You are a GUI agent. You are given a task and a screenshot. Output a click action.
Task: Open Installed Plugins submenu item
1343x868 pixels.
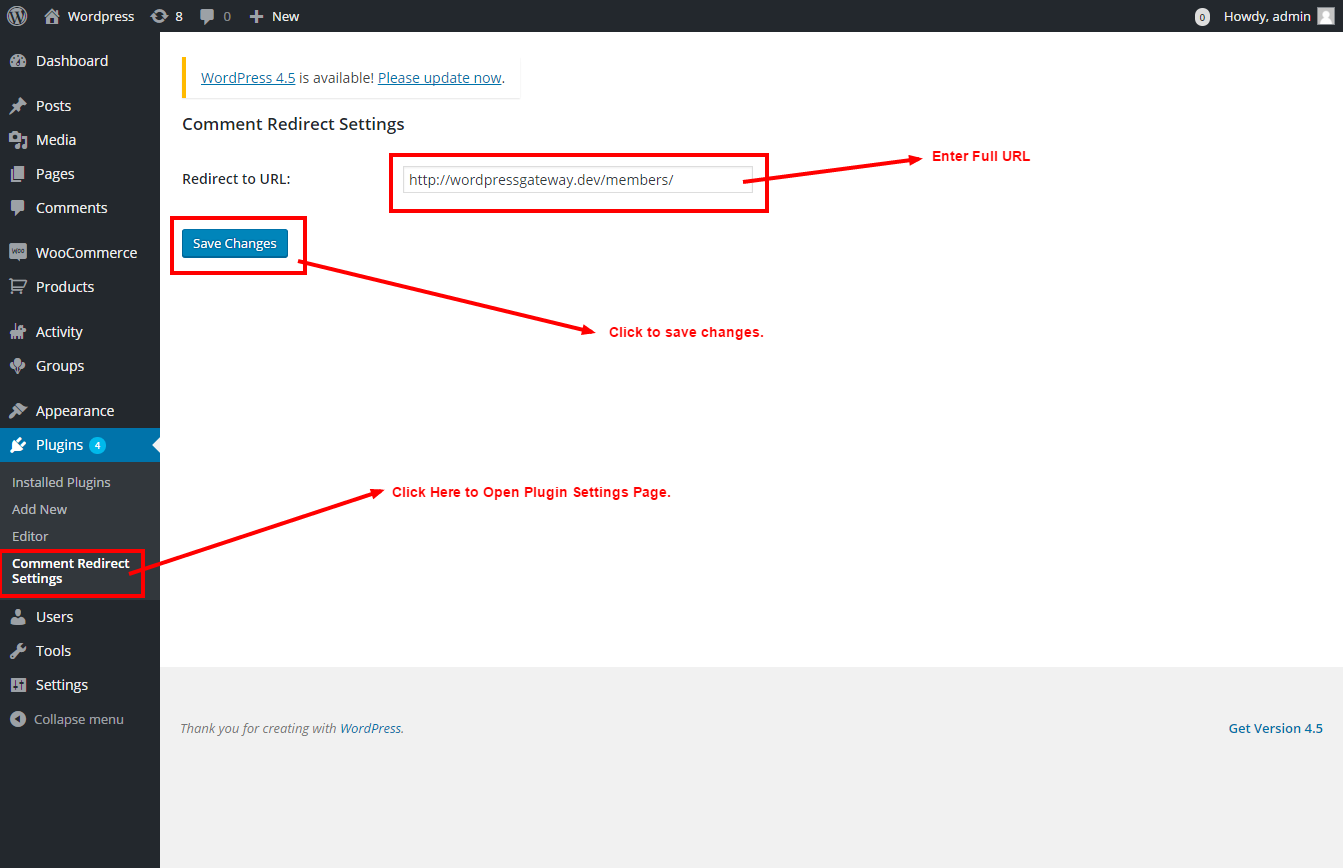click(x=61, y=482)
